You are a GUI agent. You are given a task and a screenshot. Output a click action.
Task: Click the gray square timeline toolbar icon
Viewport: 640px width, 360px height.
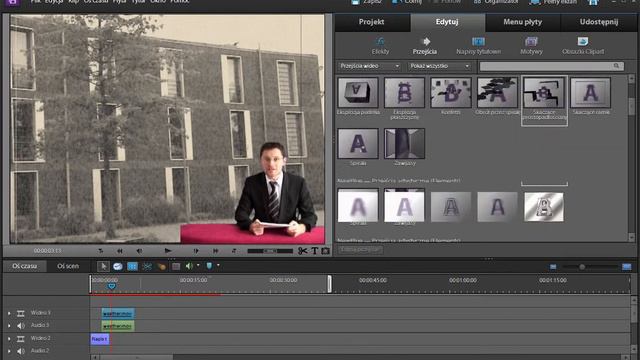pos(176,267)
